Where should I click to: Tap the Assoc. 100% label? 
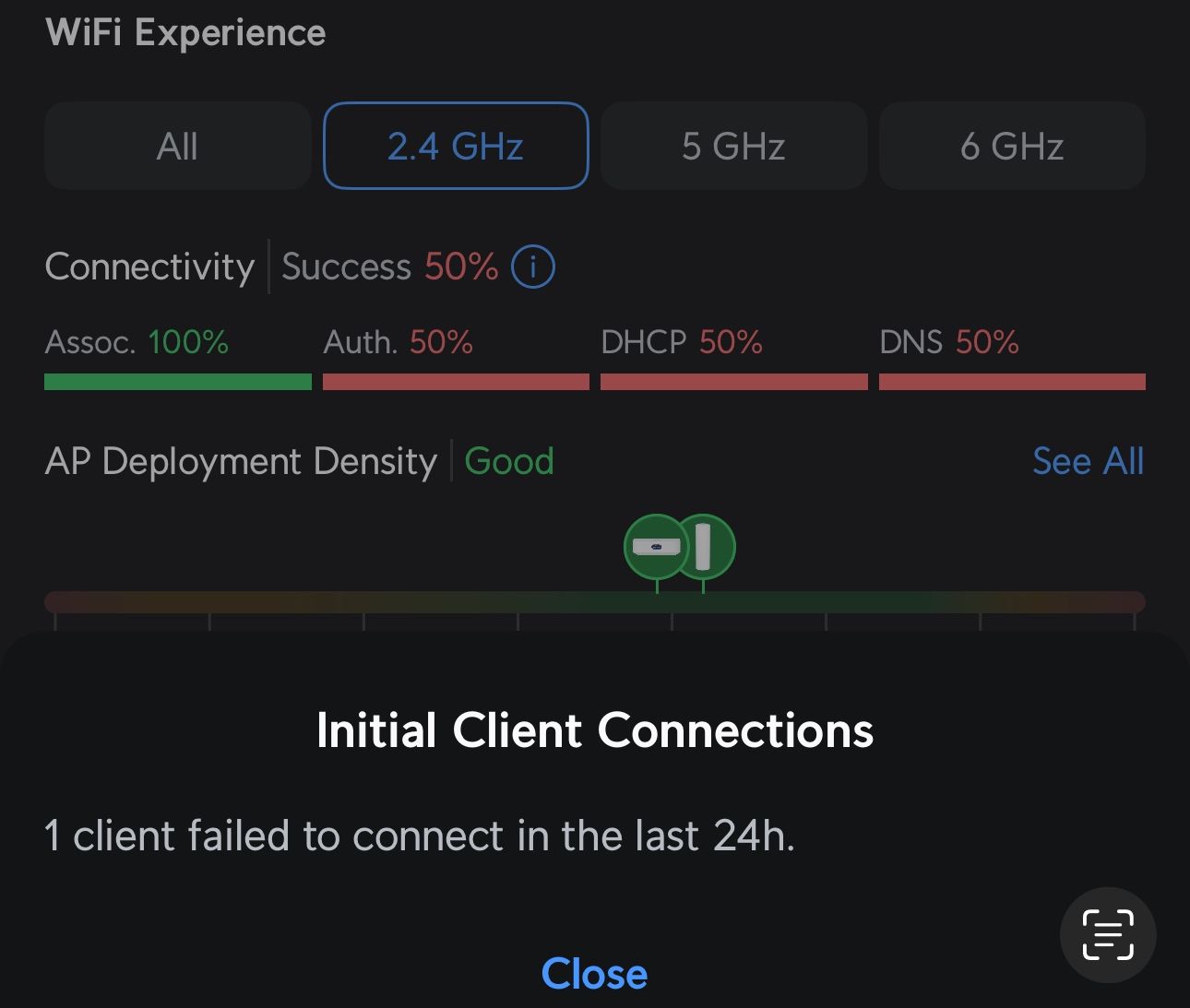pyautogui.click(x=137, y=343)
